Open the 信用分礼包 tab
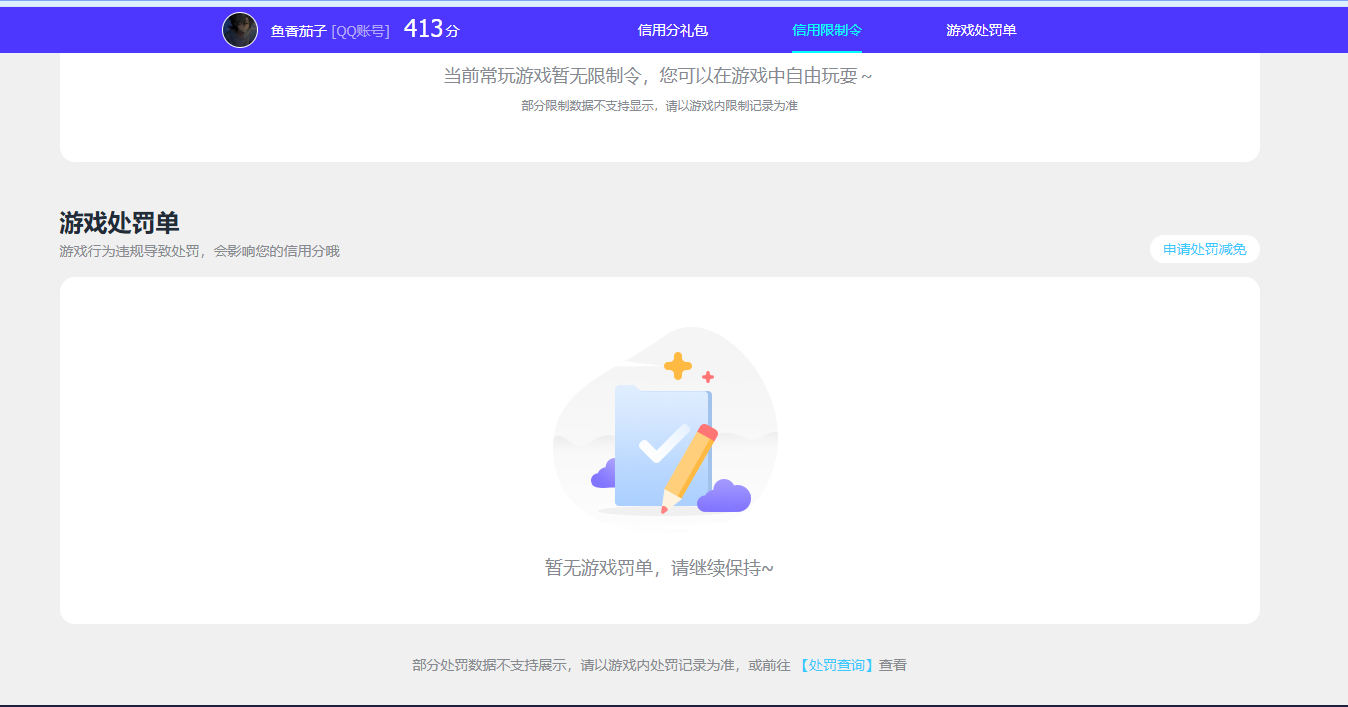The height and width of the screenshot is (707, 1348). coord(673,30)
